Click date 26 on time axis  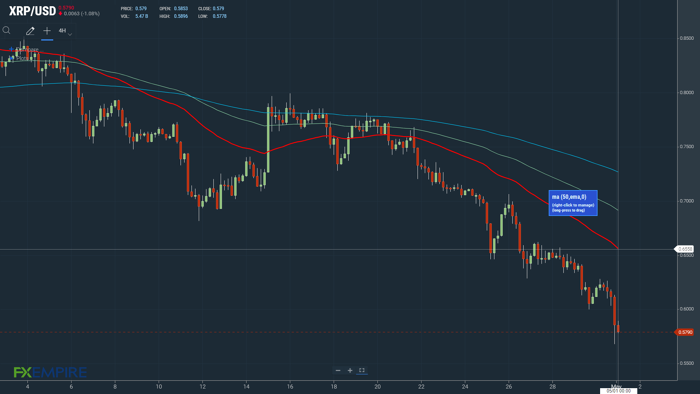[508, 386]
